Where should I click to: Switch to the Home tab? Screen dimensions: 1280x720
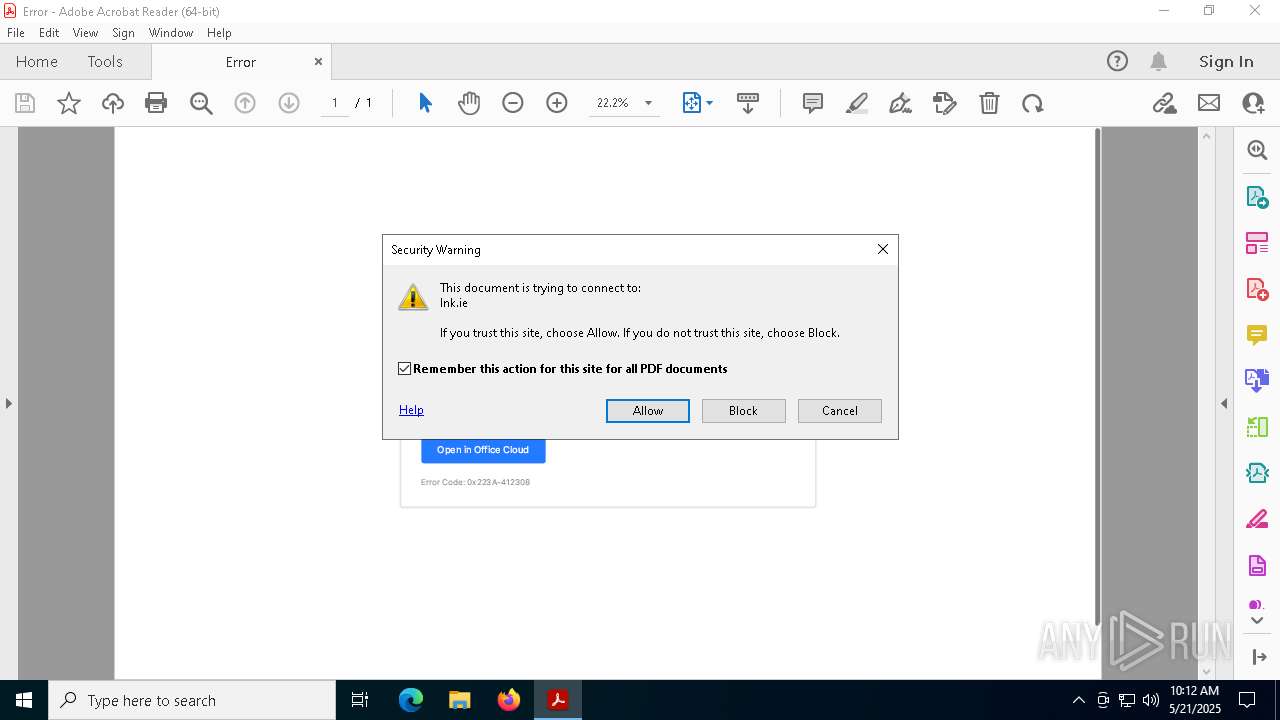click(x=37, y=61)
